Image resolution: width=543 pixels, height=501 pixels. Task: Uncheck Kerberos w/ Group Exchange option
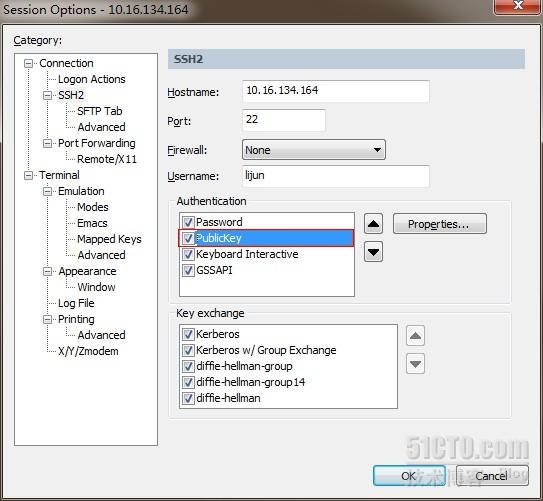[188, 350]
